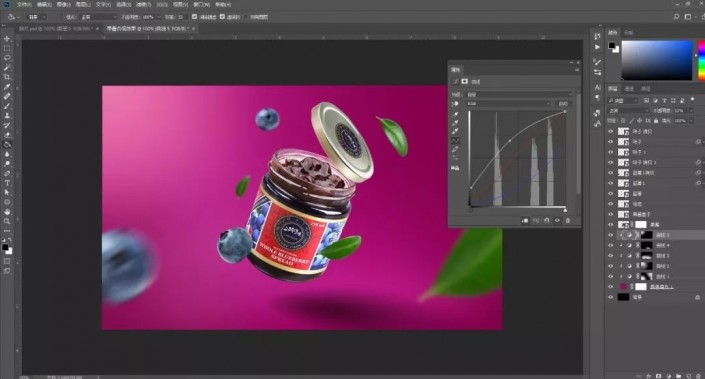The height and width of the screenshot is (379, 705).
Task: Click the Auto button in curves panel
Action: tap(563, 103)
